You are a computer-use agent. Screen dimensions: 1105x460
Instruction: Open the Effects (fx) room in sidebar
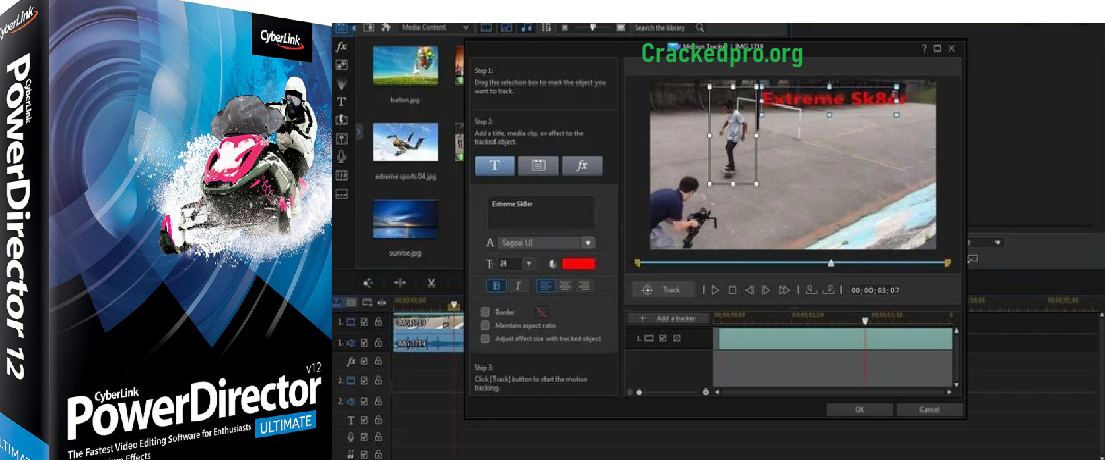[342, 47]
